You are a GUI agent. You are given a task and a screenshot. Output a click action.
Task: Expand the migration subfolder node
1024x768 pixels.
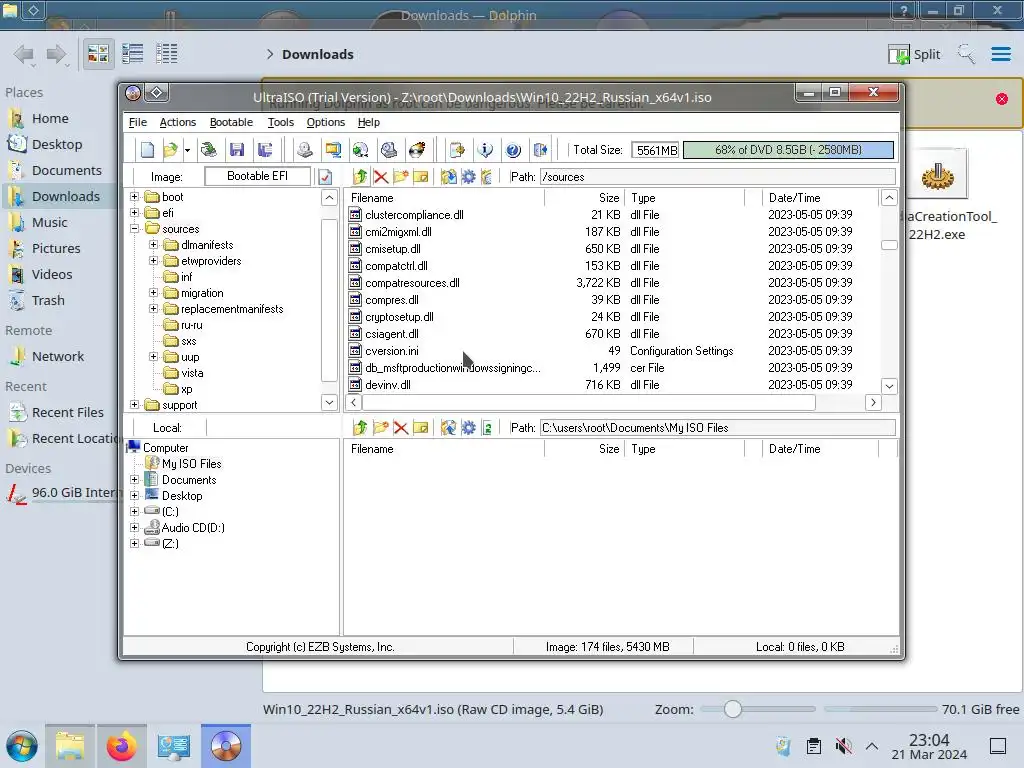point(153,293)
